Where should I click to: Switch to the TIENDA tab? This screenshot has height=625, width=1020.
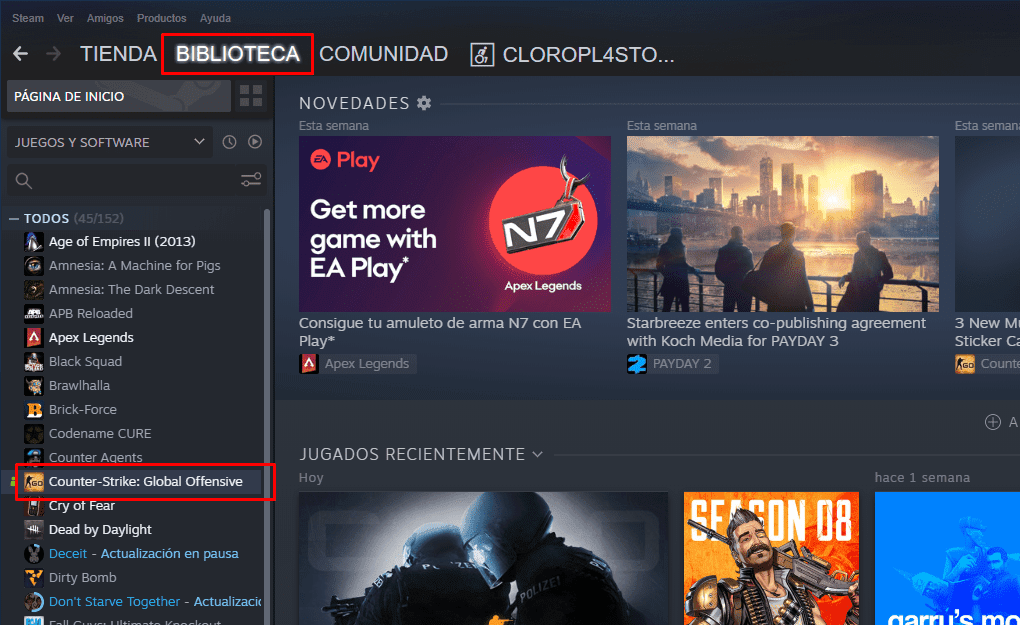(118, 54)
